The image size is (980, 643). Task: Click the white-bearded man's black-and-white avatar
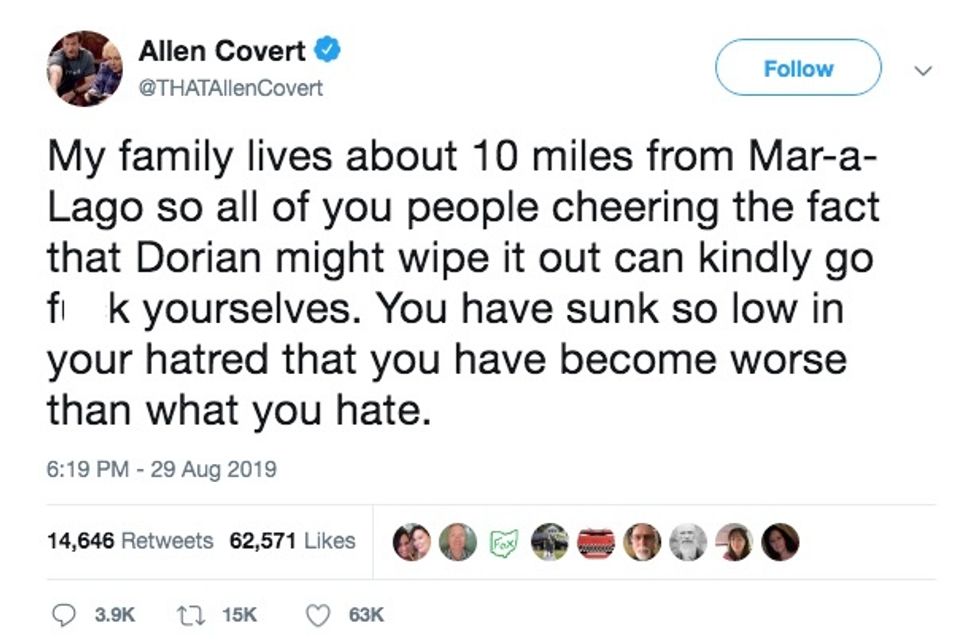pos(688,541)
